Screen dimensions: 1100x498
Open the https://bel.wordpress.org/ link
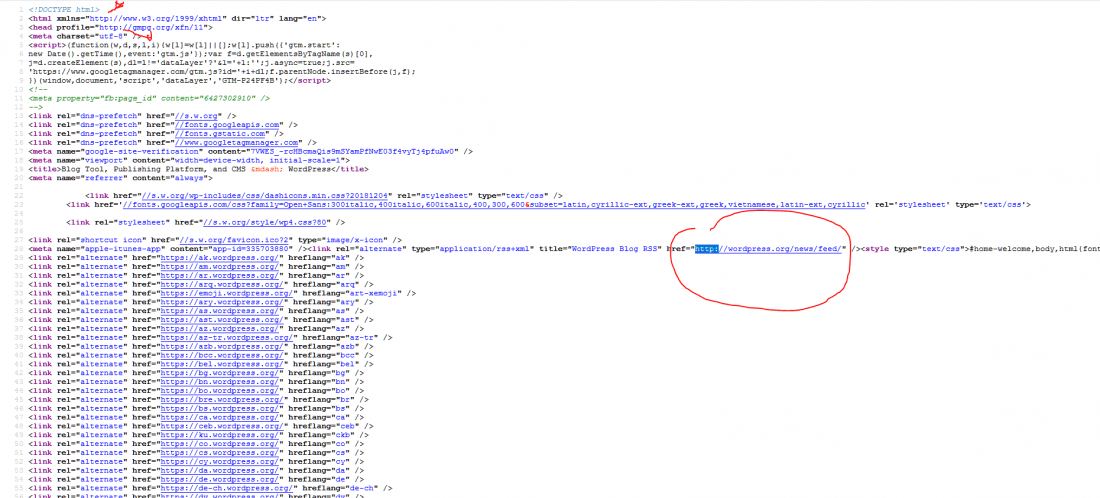click(223, 365)
